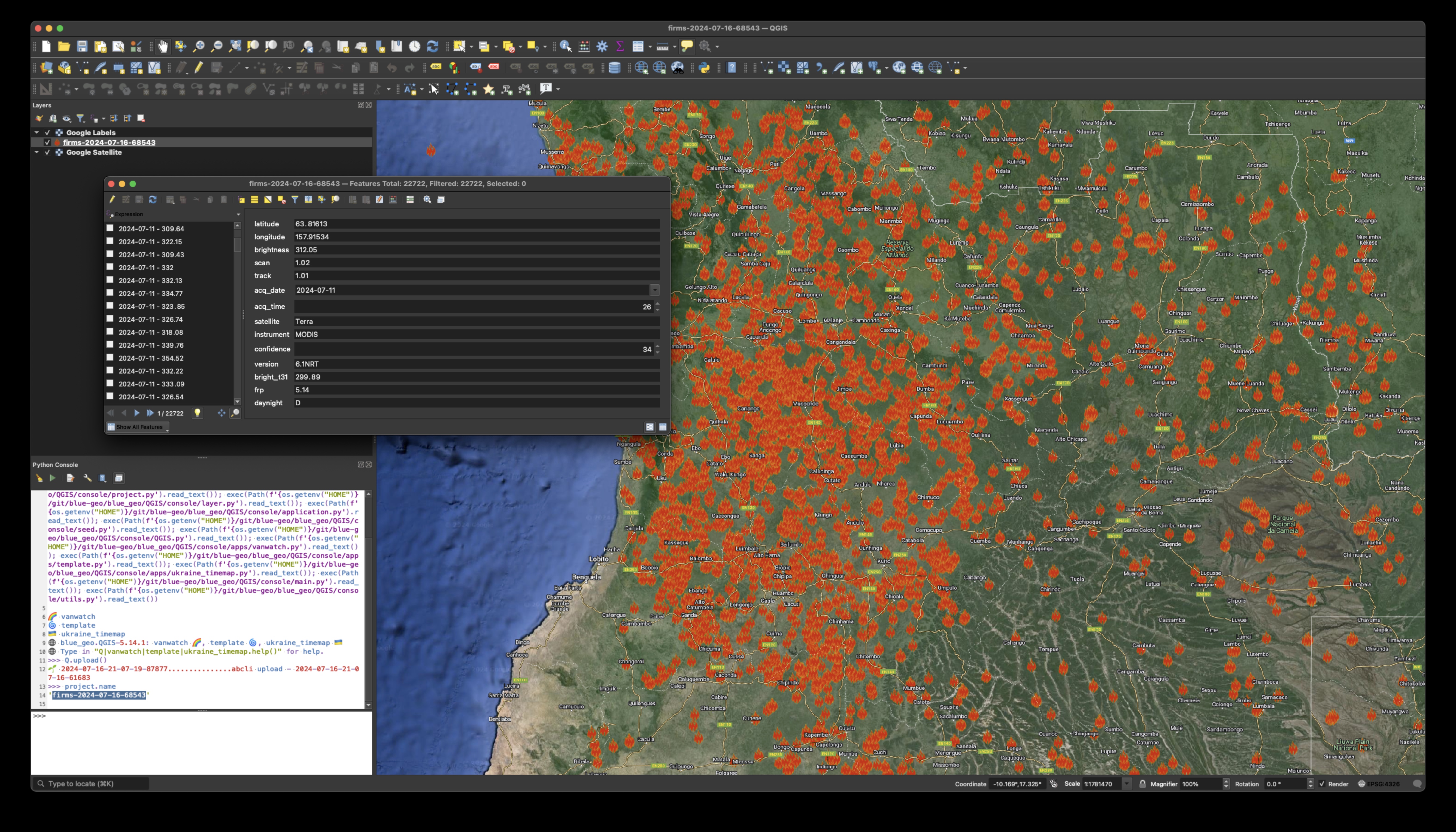The image size is (1456, 832).
Task: Open the filter funnel in the attribute table
Action: pyautogui.click(x=295, y=199)
